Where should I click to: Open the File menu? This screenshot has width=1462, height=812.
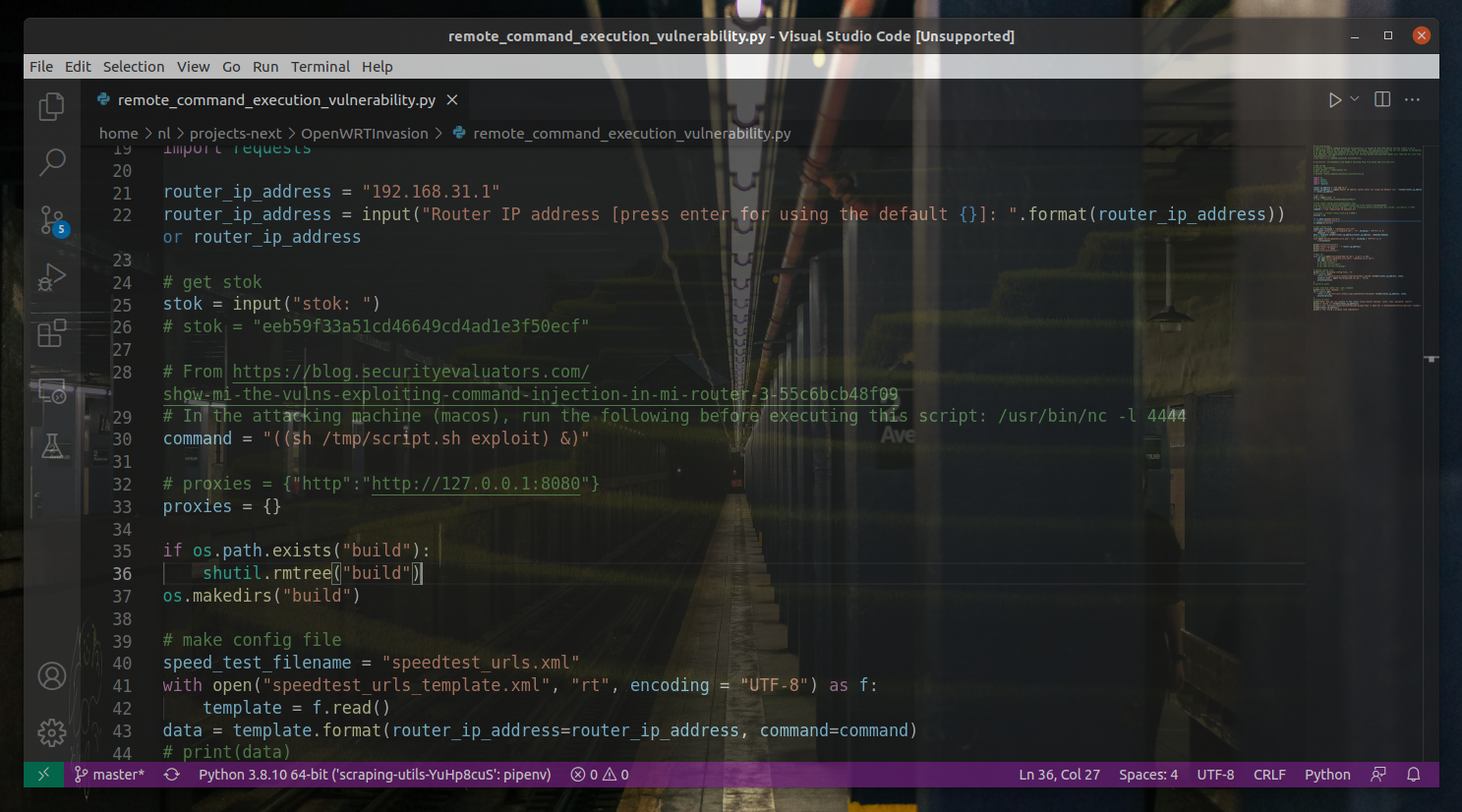[x=41, y=67]
